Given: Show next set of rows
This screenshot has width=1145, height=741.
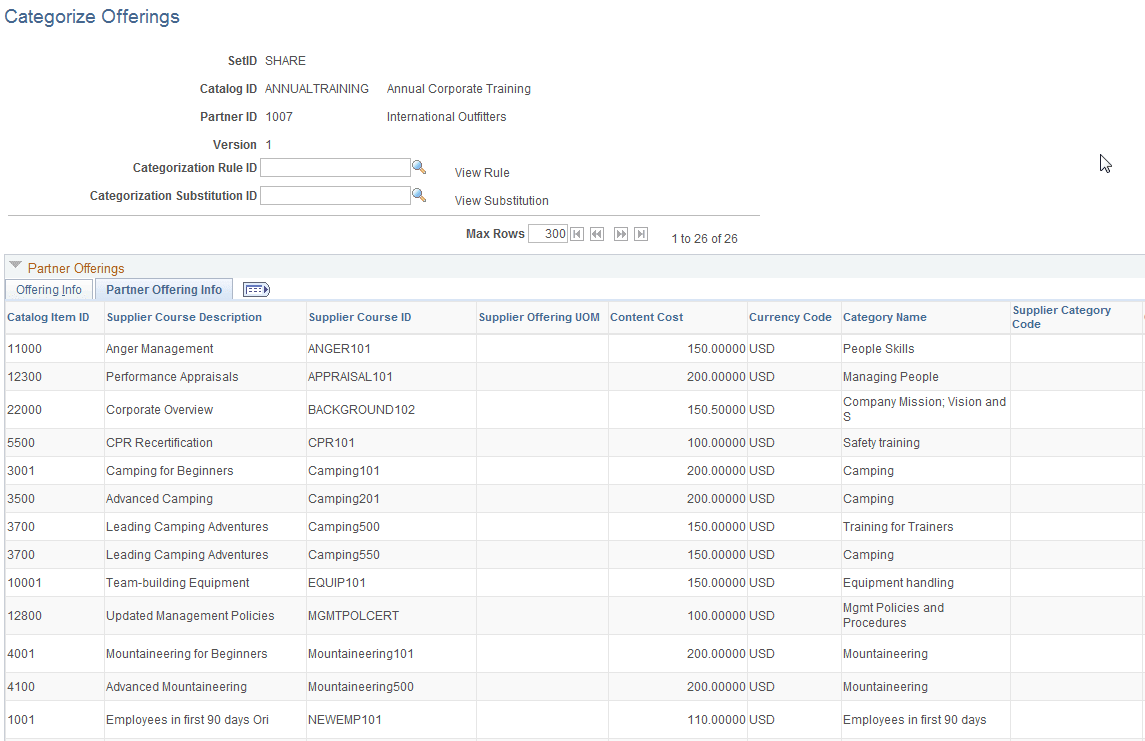Looking at the screenshot, I should point(621,233).
